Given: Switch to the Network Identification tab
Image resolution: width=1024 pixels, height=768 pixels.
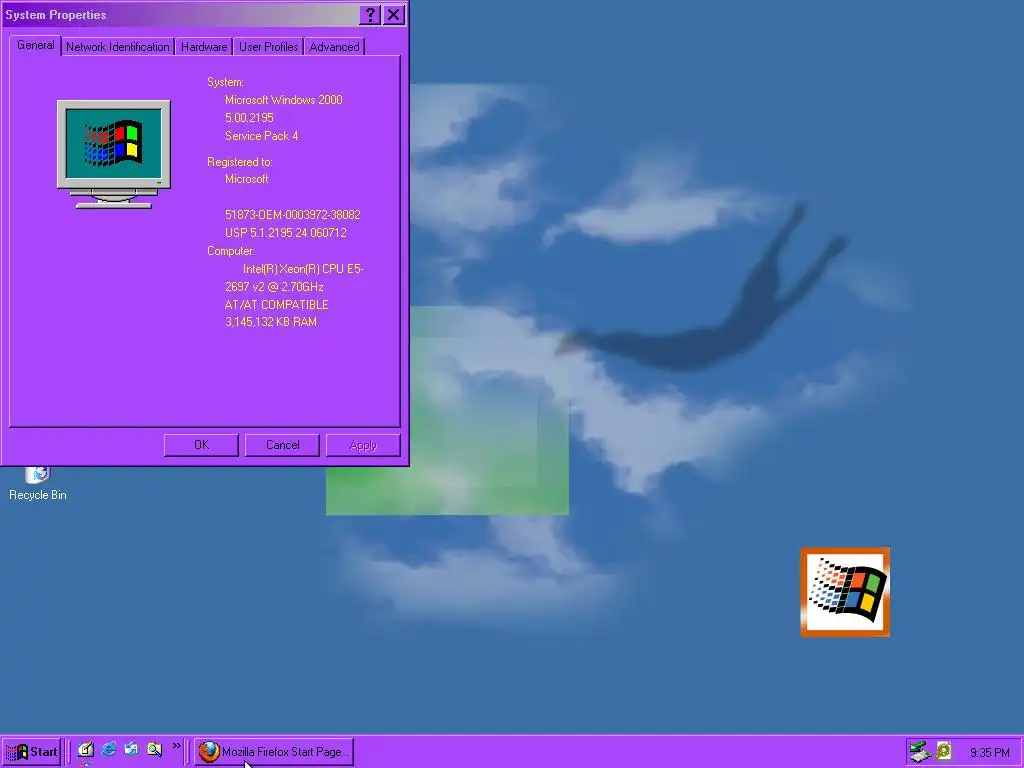Looking at the screenshot, I should click(x=118, y=47).
